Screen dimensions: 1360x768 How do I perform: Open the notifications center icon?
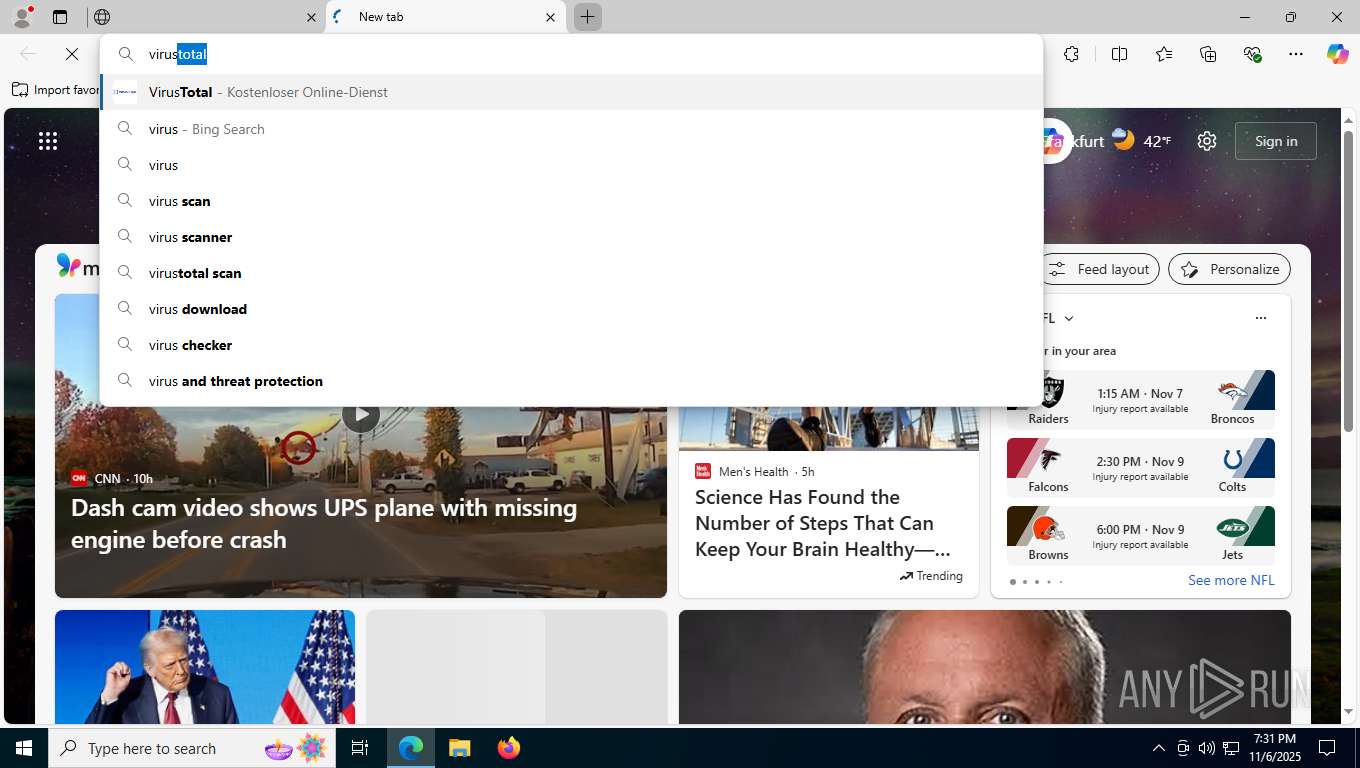pos(1327,748)
